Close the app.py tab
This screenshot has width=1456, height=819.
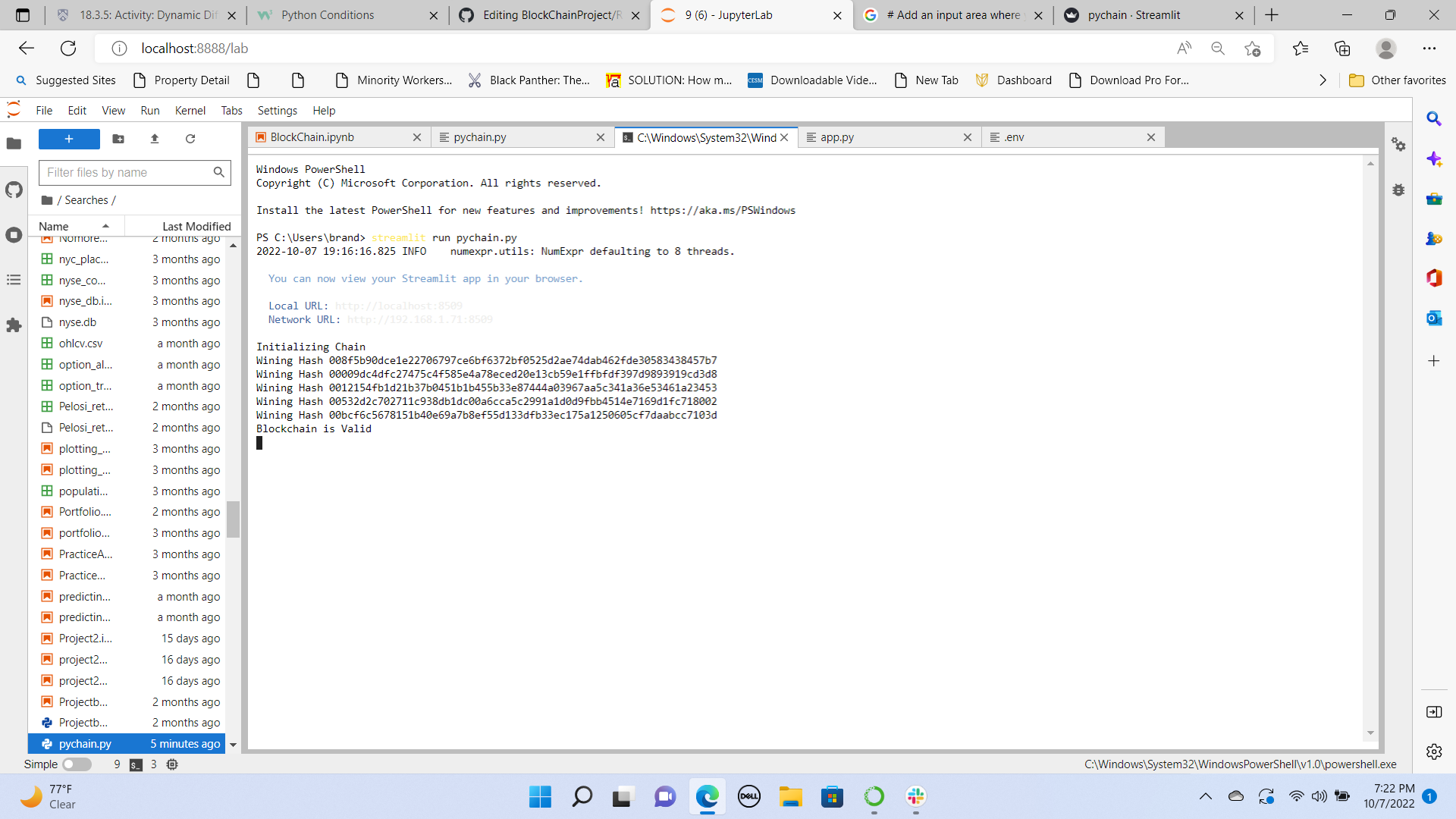click(x=967, y=137)
